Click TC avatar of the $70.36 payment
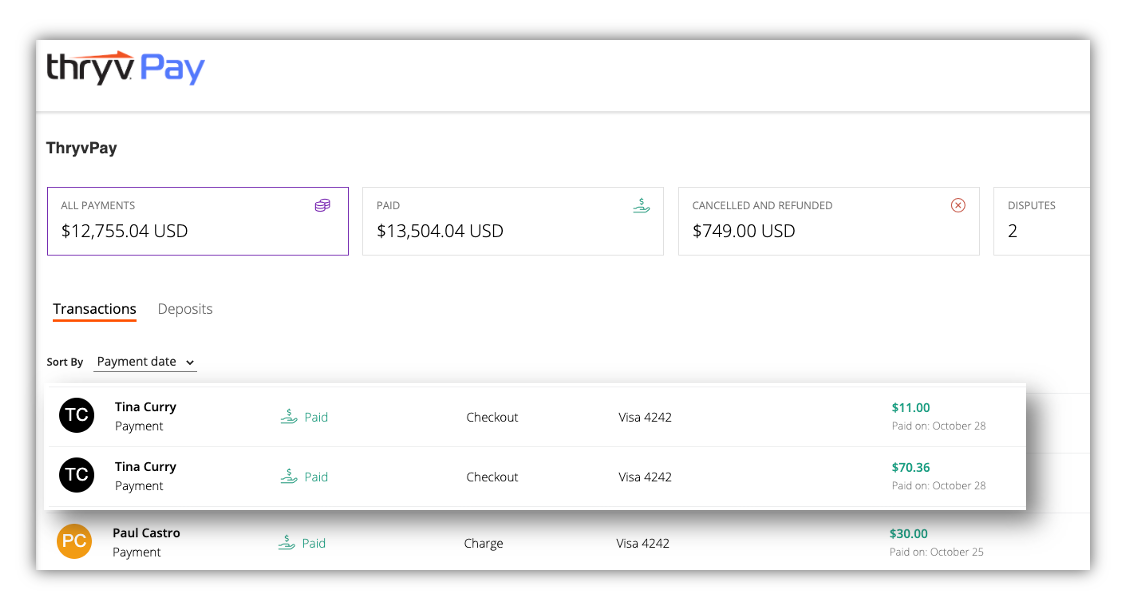This screenshot has width=1124, height=598. tap(77, 475)
